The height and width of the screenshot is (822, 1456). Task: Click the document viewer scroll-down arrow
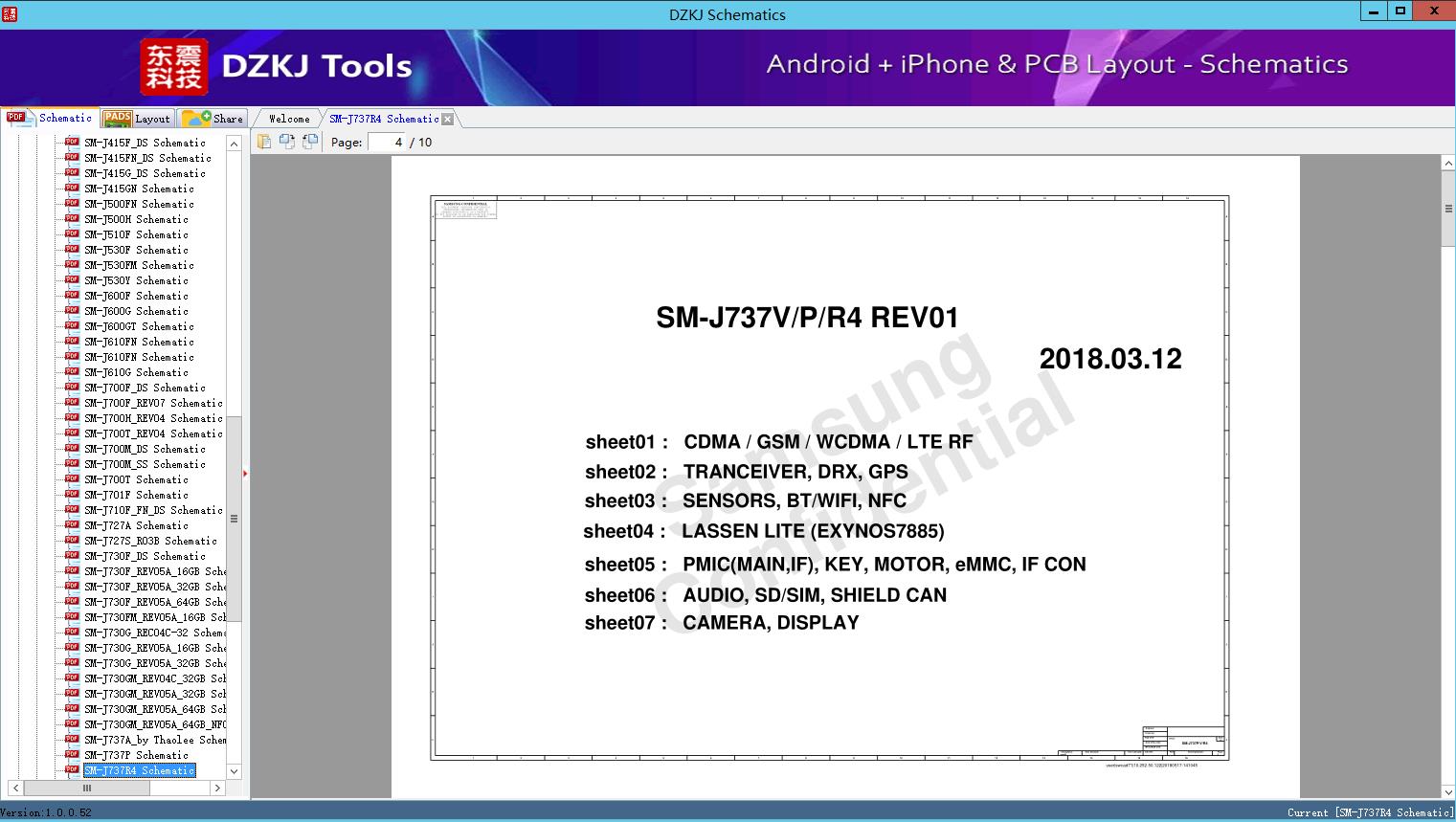coord(1448,791)
